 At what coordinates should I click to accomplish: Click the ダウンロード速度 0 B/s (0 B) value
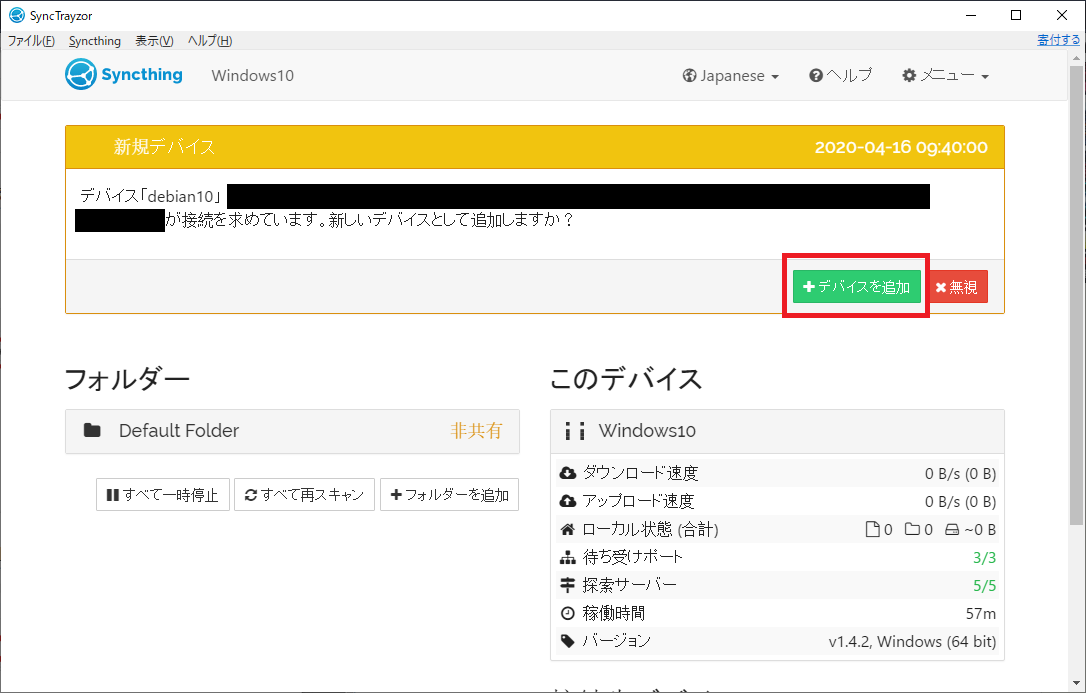(961, 474)
